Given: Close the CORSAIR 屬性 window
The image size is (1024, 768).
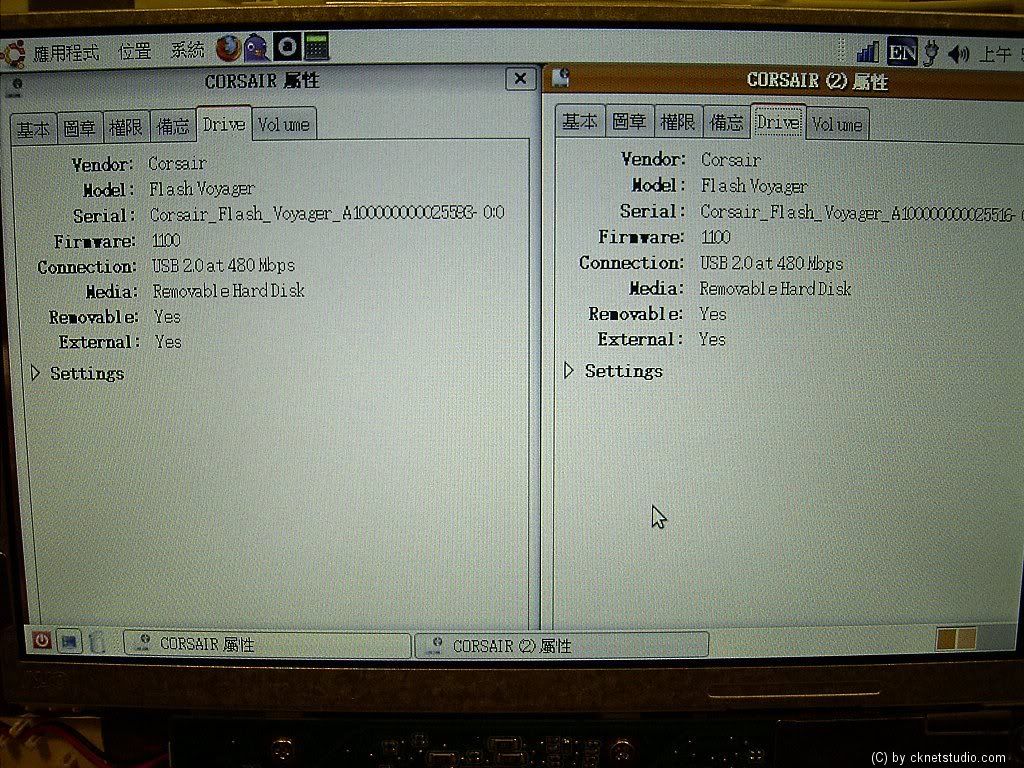Looking at the screenshot, I should [520, 79].
